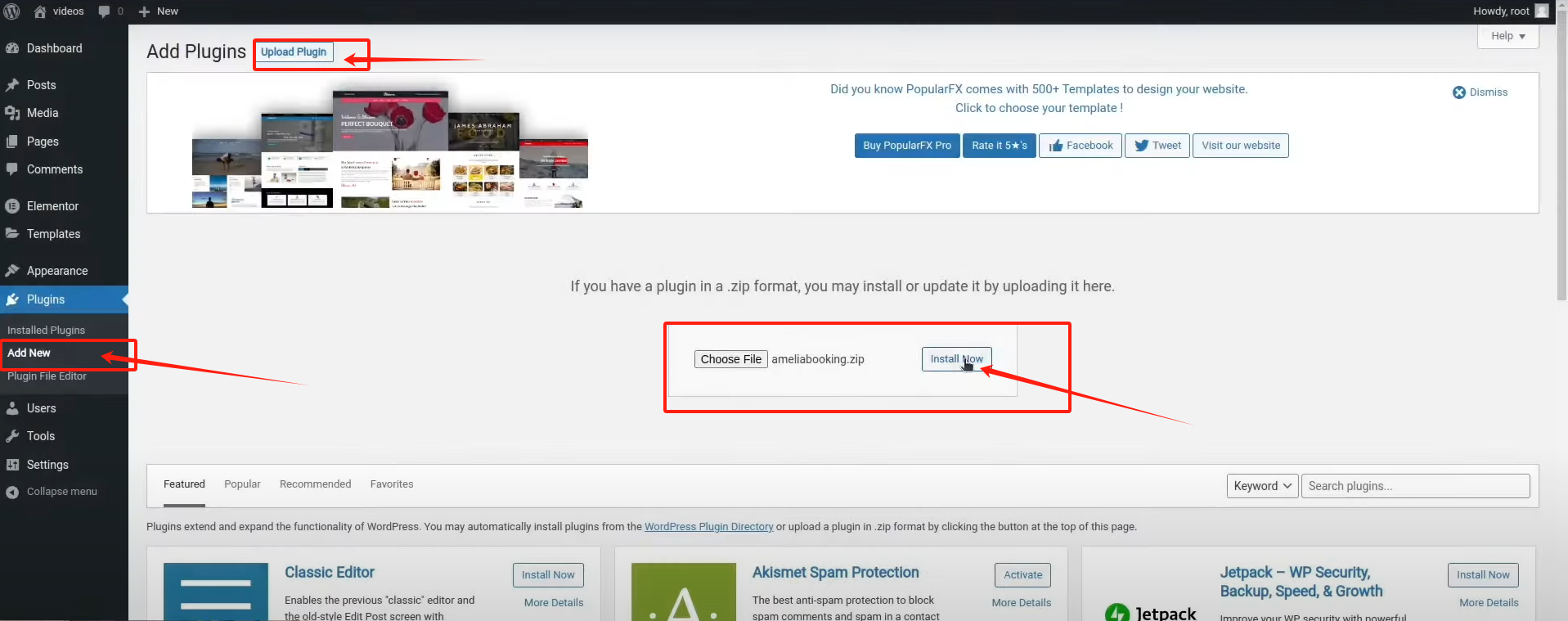Click the PopularFX templates preview image
This screenshot has width=1568, height=621.
[389, 147]
